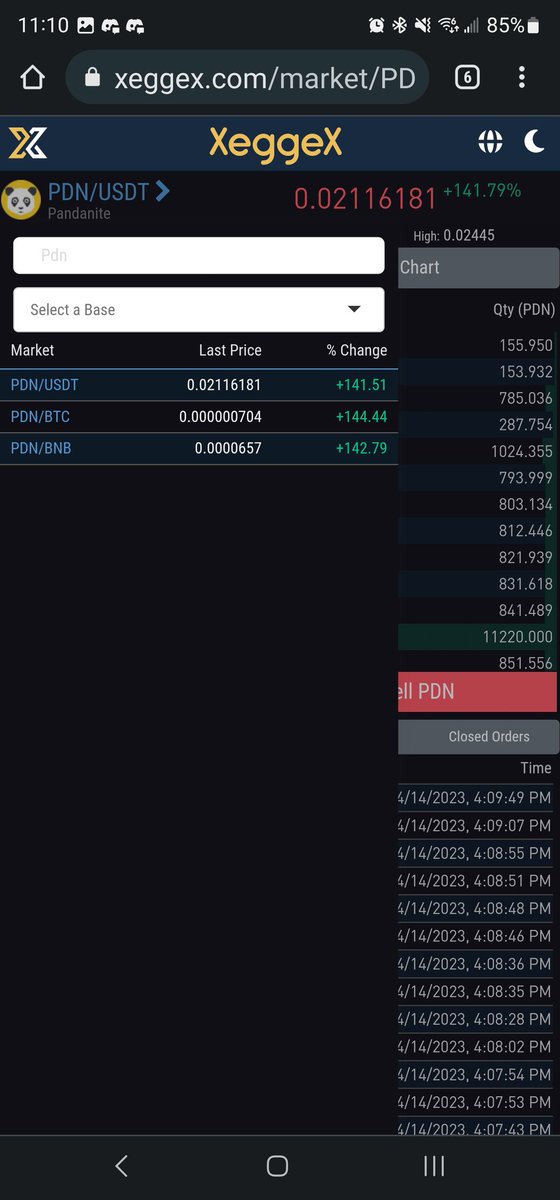560x1200 pixels.
Task: Tap the Pandanite panda coin icon
Action: (21, 200)
